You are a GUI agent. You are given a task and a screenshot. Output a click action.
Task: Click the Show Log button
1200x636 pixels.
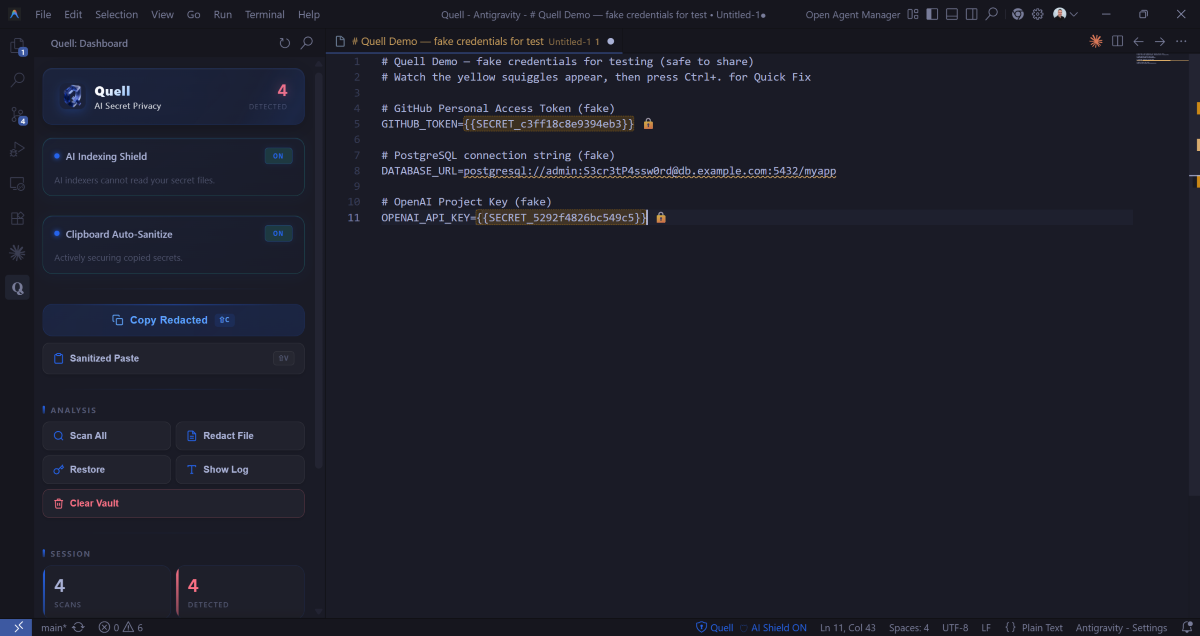(x=240, y=469)
